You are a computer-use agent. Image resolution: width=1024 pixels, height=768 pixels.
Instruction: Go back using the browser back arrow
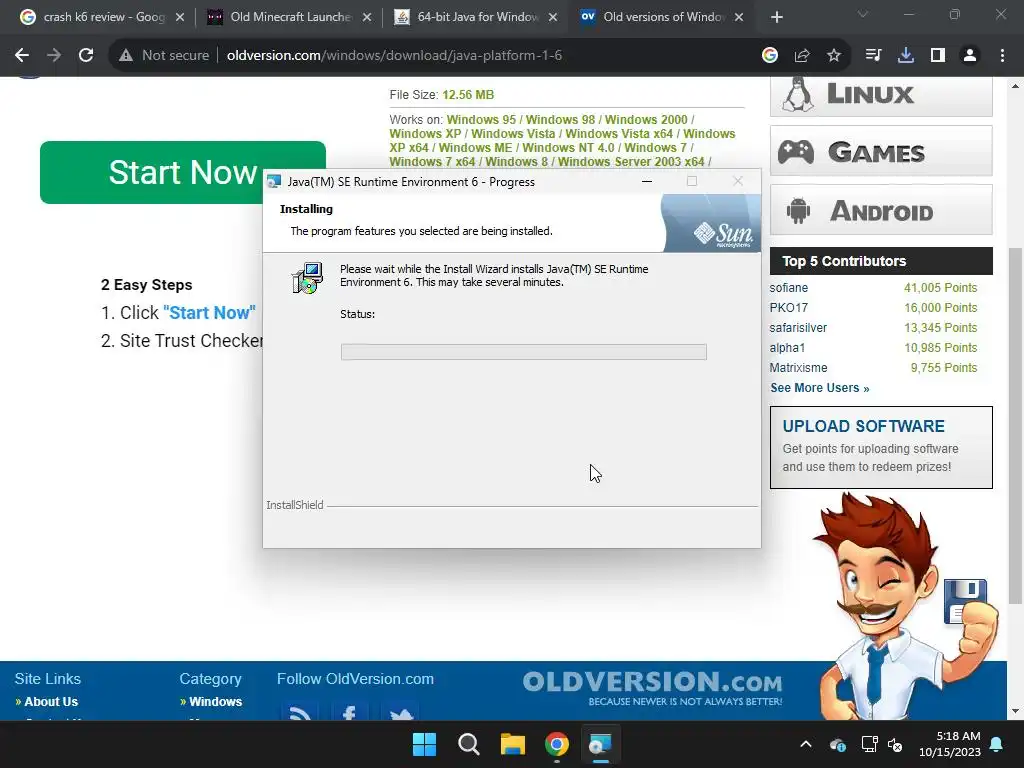pos(22,56)
